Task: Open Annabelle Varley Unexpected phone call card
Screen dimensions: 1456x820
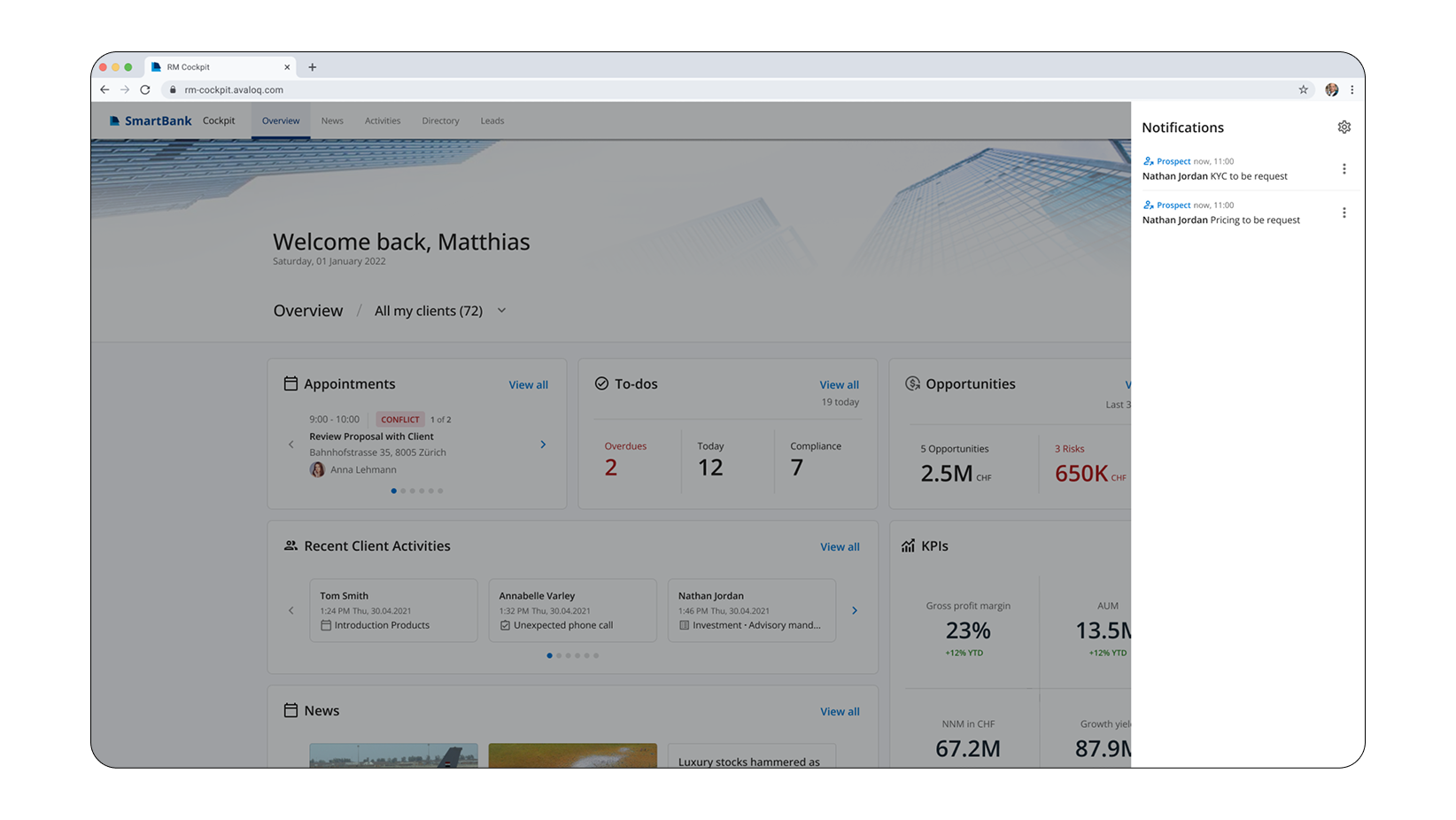Action: point(572,610)
